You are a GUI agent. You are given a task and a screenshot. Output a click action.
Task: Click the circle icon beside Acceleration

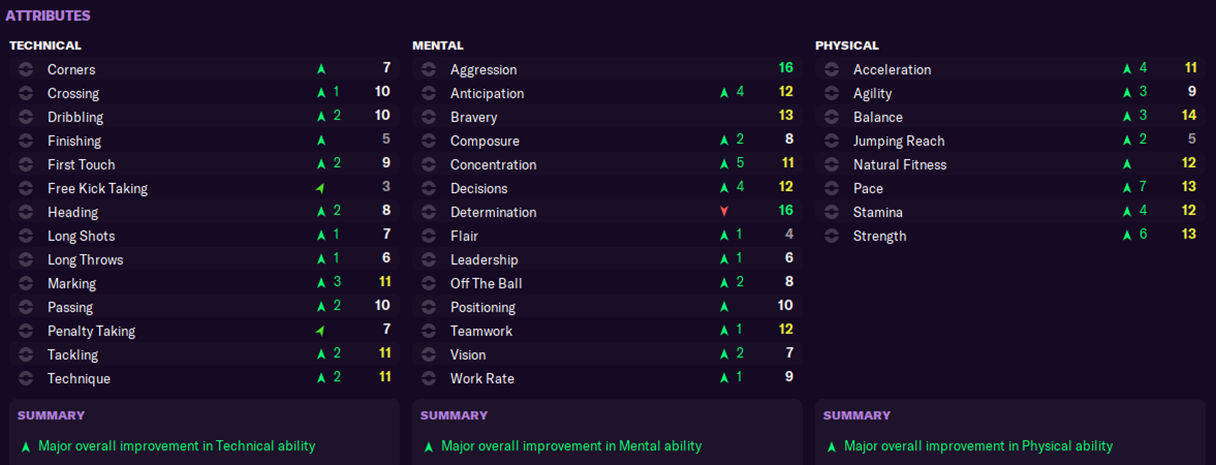point(832,69)
